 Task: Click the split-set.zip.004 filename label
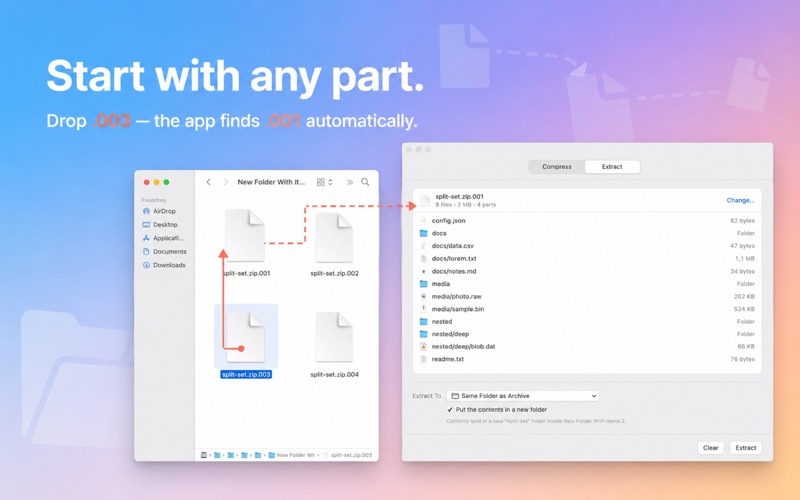[x=335, y=374]
